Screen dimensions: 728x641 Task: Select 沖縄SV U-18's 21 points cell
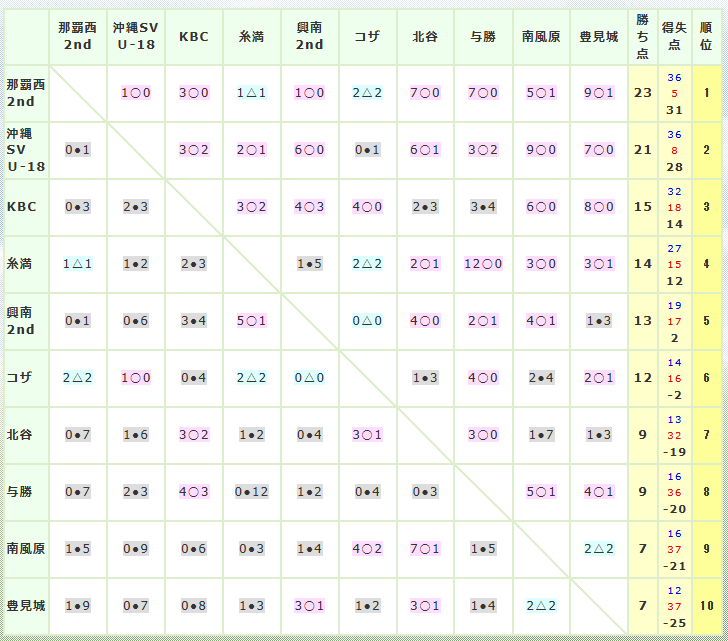(x=642, y=150)
